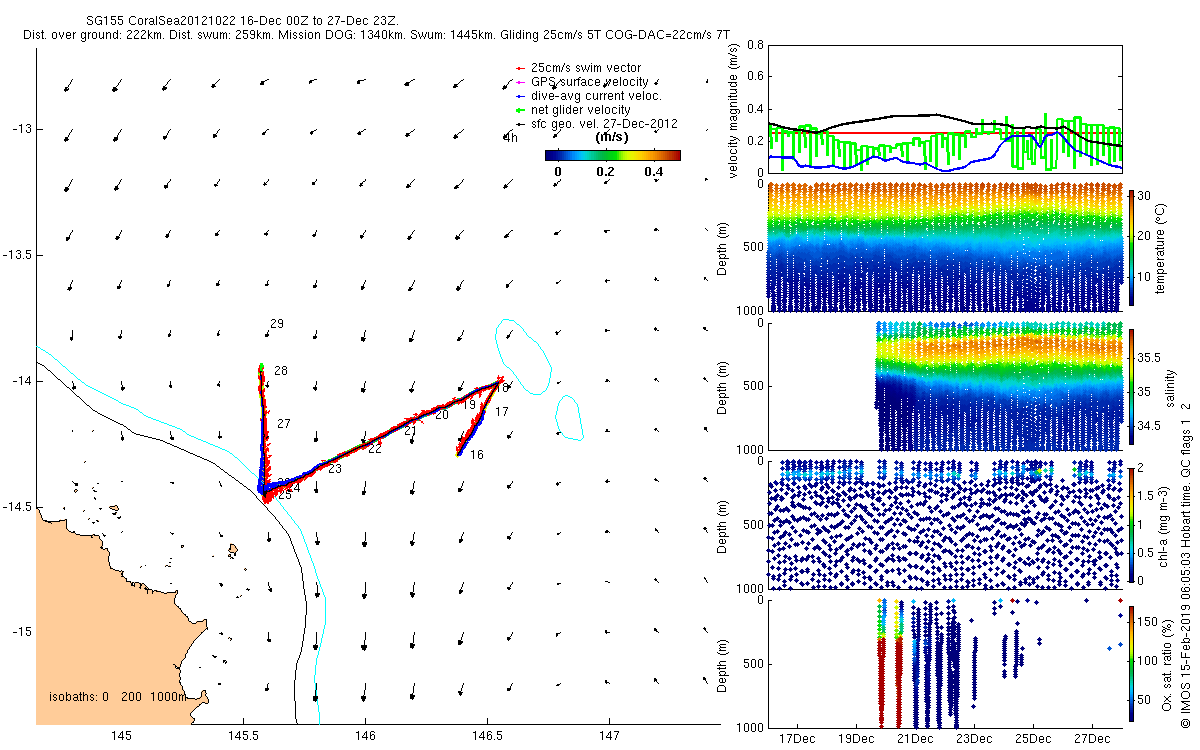Click track day label 29

277,324
